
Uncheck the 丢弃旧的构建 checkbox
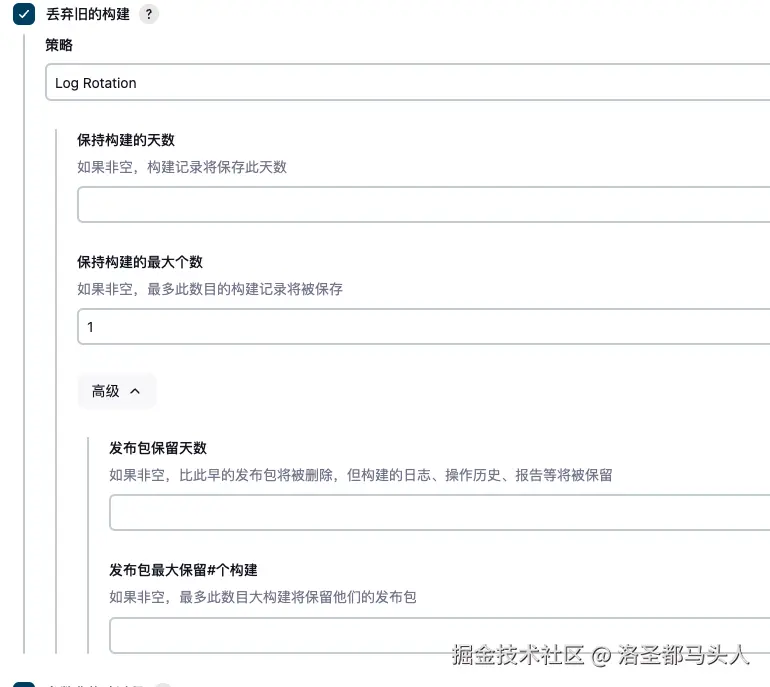pos(24,14)
